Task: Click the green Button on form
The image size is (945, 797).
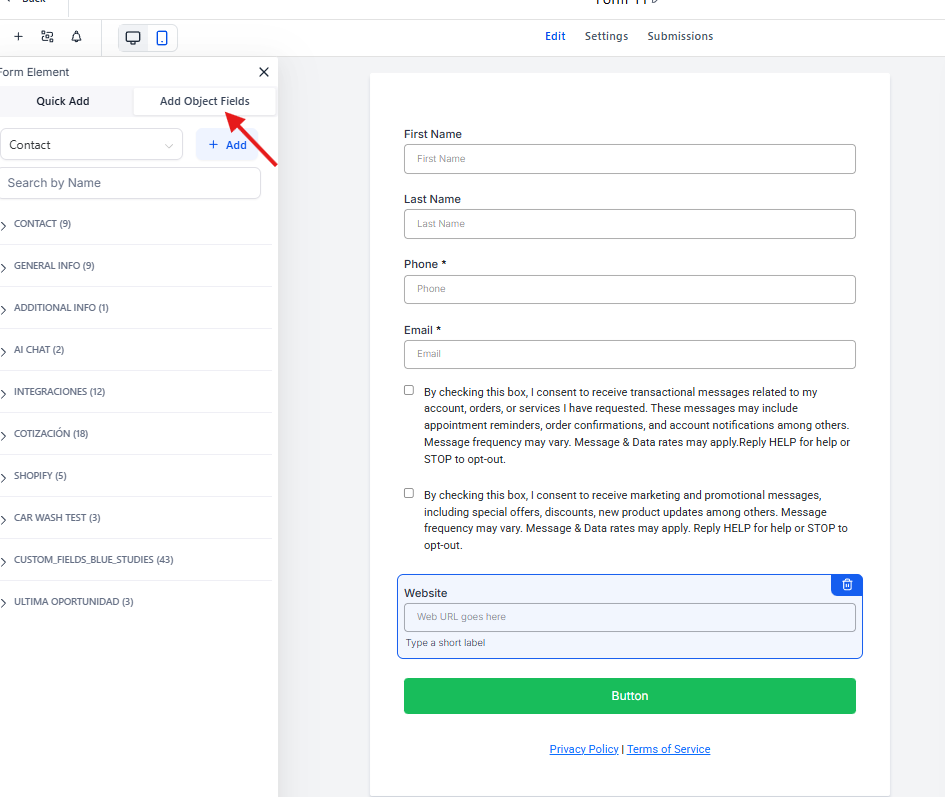Action: [x=629, y=696]
